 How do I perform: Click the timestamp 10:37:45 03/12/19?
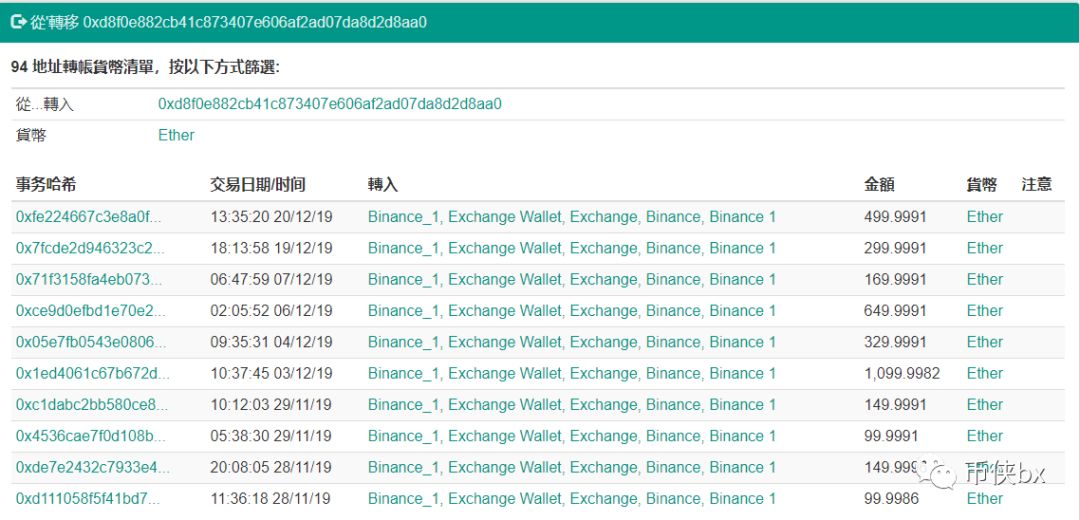[271, 373]
